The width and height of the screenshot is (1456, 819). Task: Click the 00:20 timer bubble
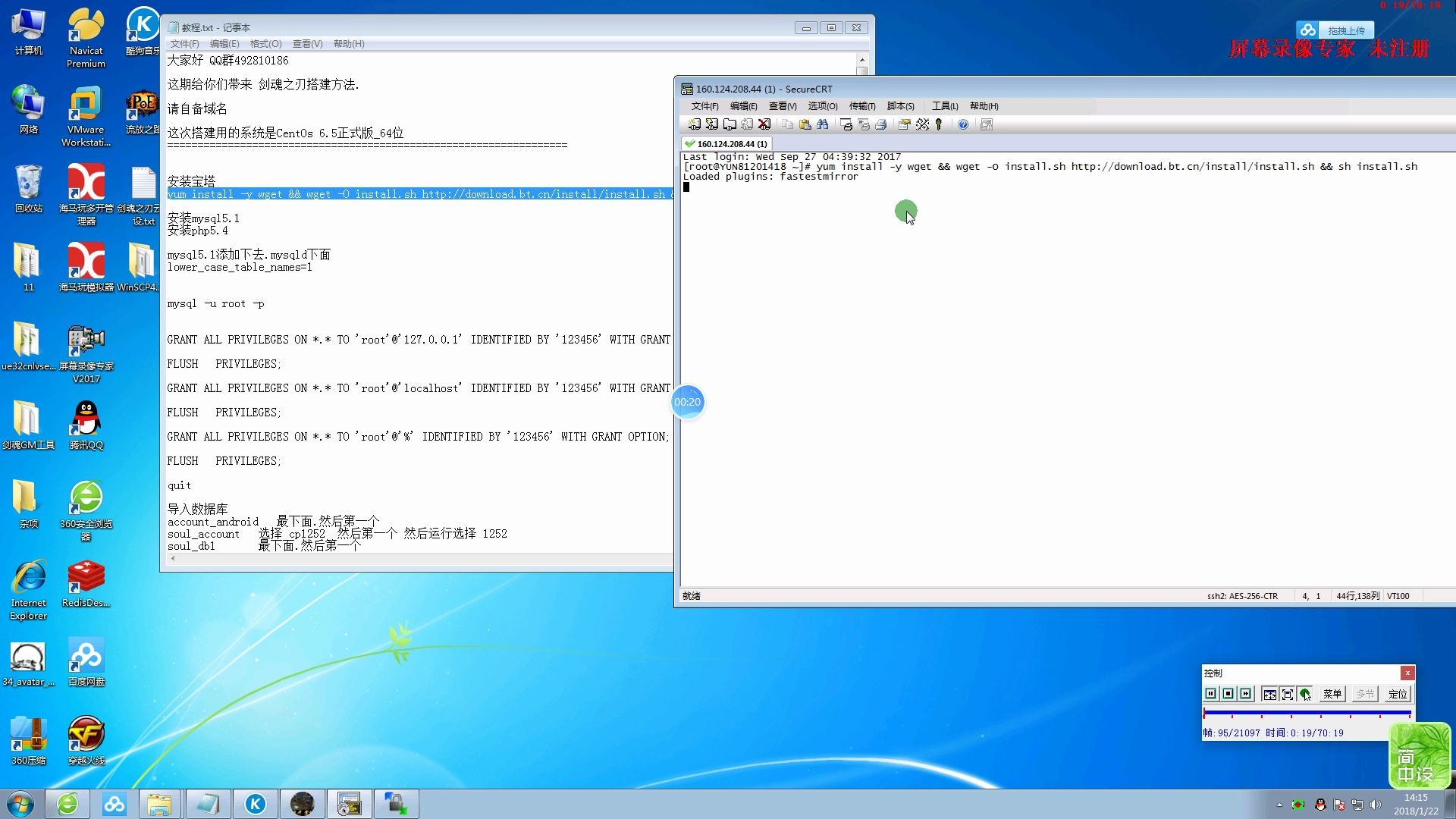[688, 402]
